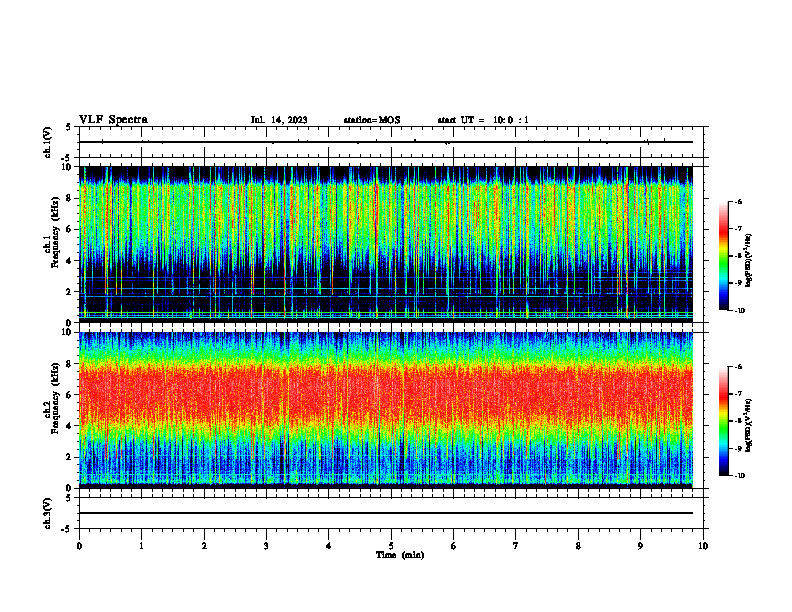Click the time axis tick label "4"

tap(329, 546)
